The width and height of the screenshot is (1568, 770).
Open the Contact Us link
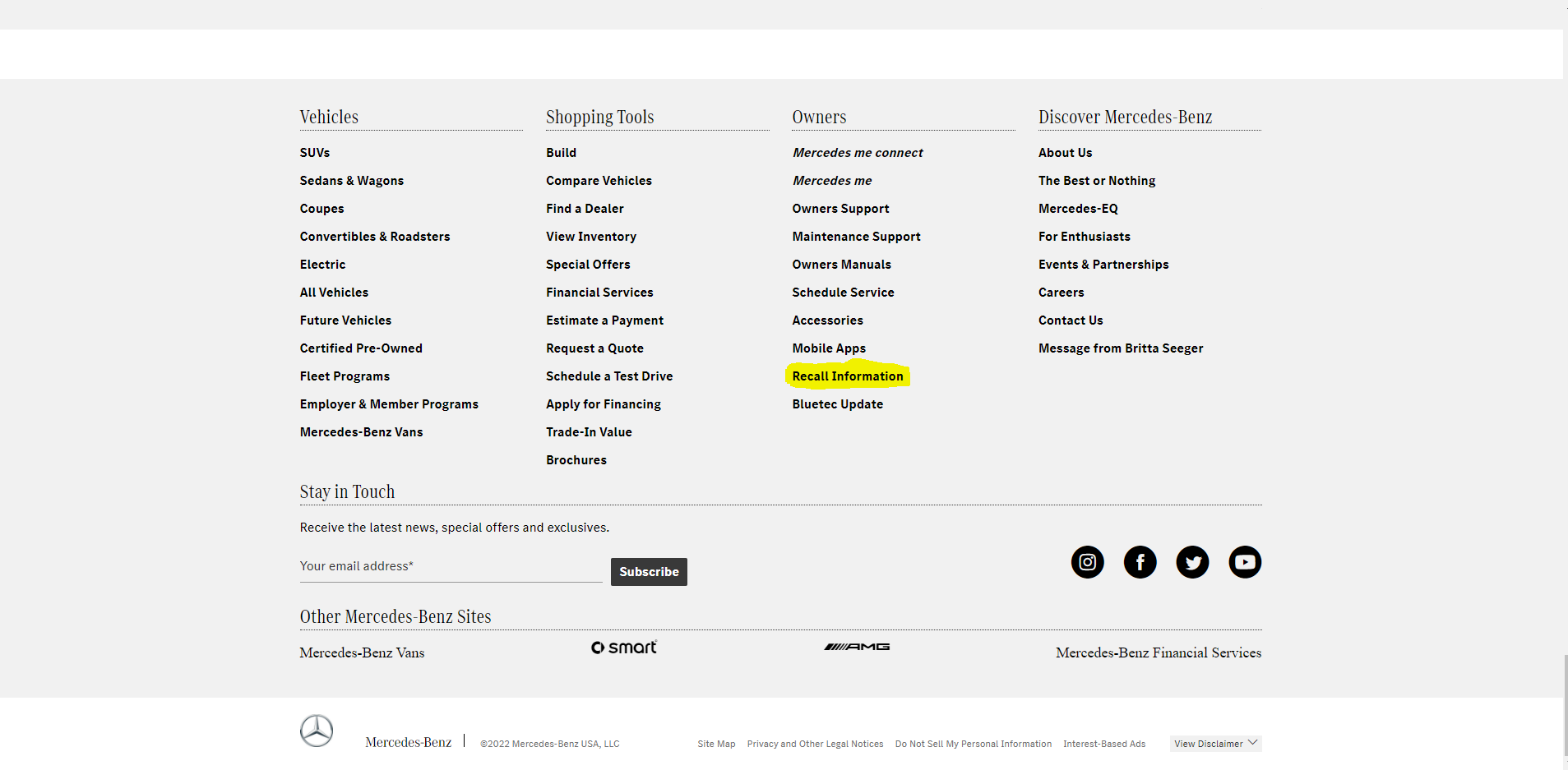click(x=1071, y=320)
